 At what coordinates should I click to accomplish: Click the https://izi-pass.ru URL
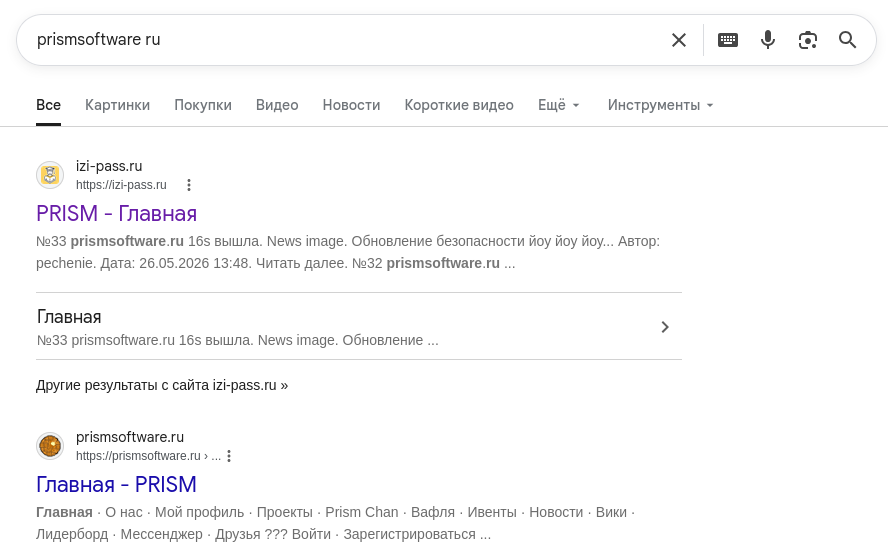coord(121,185)
